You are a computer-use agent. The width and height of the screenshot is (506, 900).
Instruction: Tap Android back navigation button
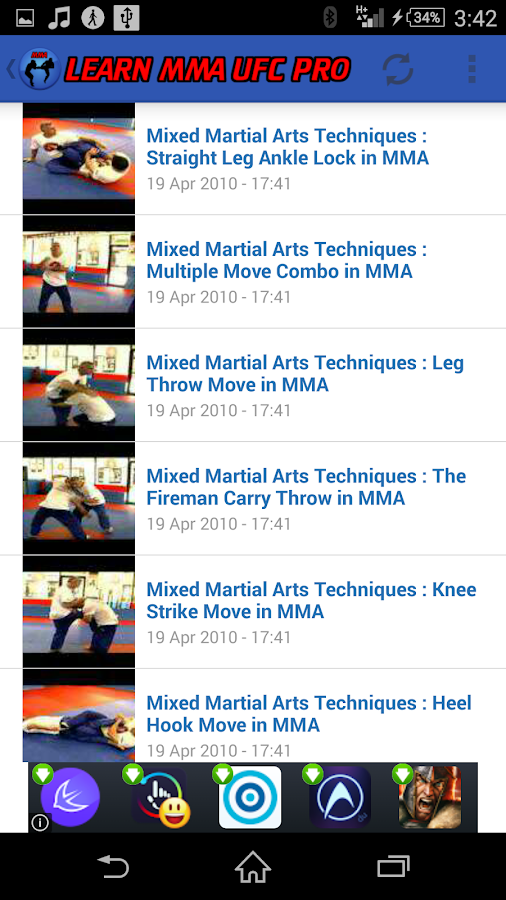click(113, 866)
